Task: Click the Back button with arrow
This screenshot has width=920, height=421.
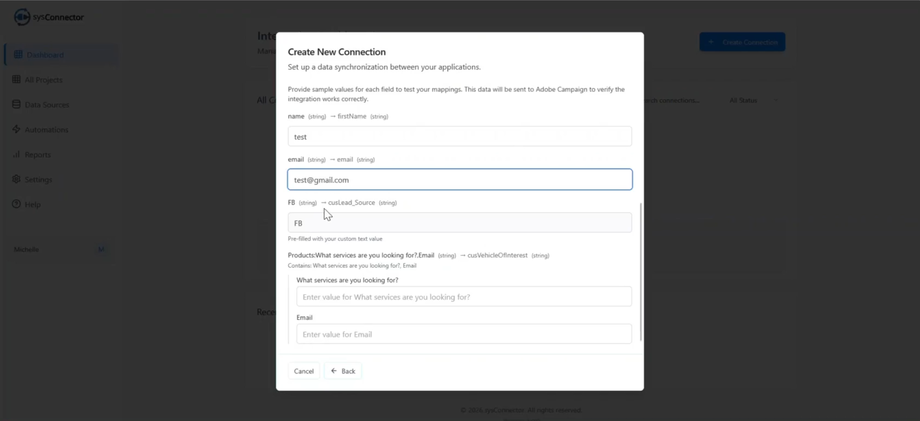Action: 343,371
